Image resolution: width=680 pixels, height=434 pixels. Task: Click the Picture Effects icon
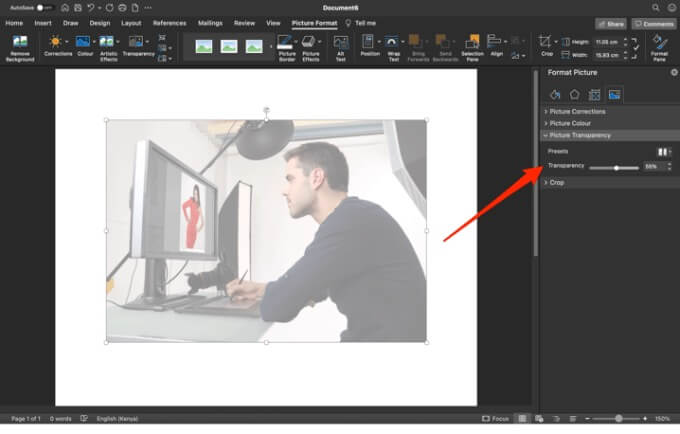point(308,42)
